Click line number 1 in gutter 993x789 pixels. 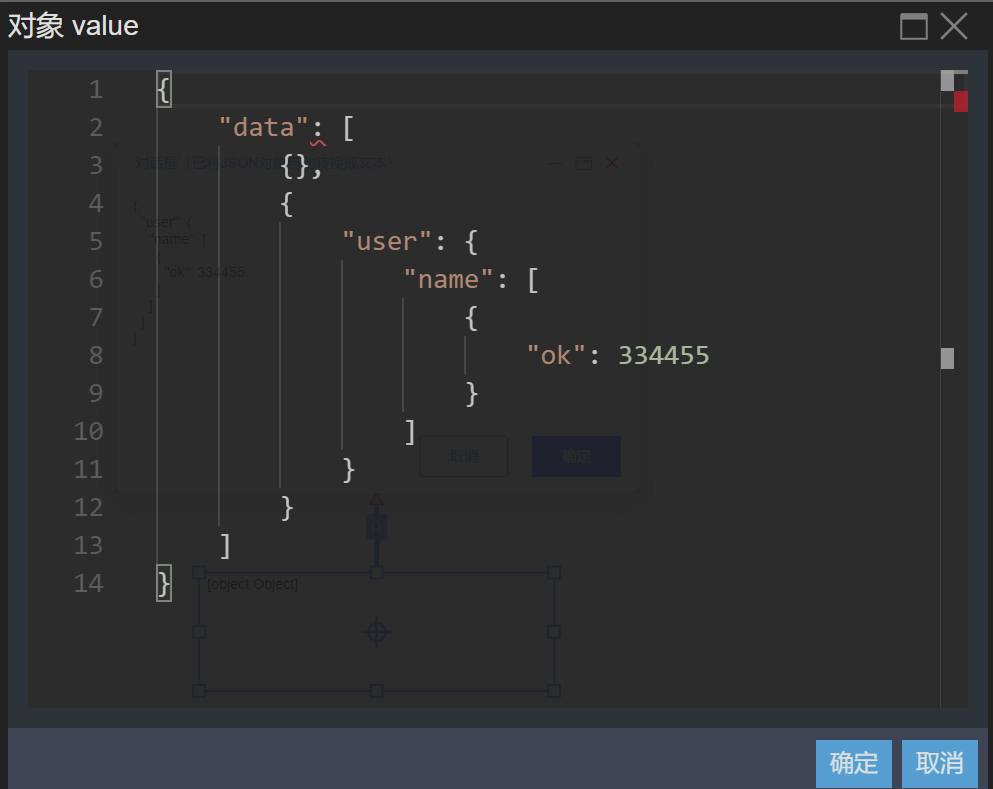click(x=96, y=89)
